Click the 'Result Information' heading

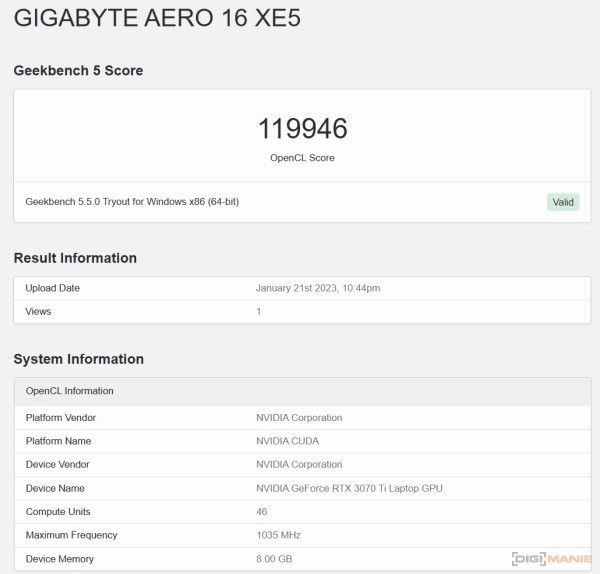pos(75,258)
